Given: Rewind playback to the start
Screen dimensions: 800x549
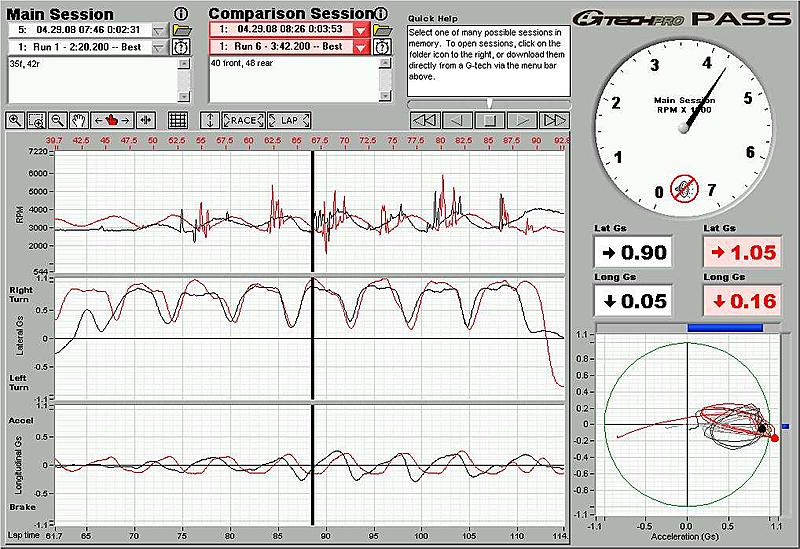Looking at the screenshot, I should (x=425, y=120).
